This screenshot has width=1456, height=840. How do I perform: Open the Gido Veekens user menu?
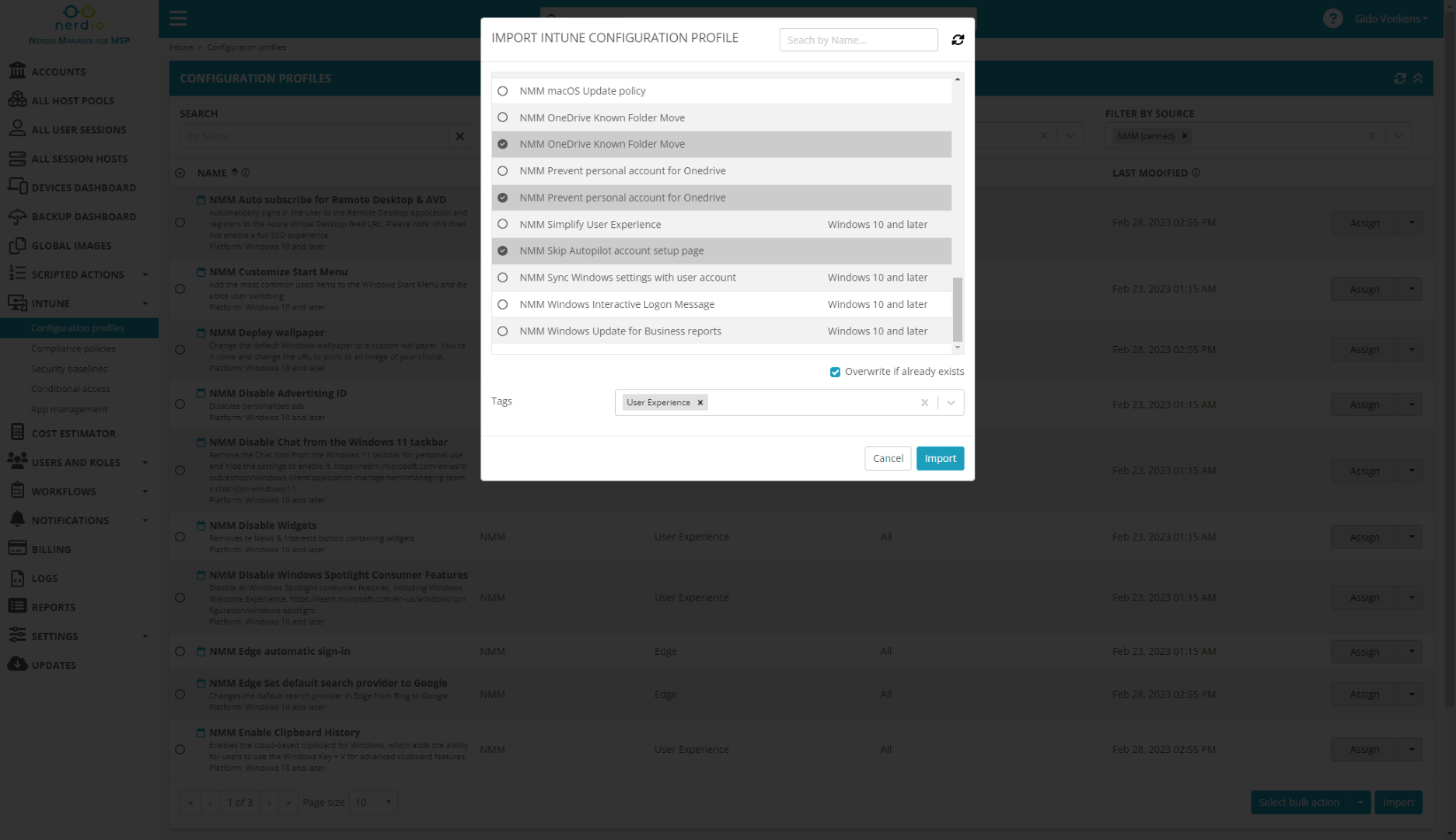click(x=1391, y=19)
